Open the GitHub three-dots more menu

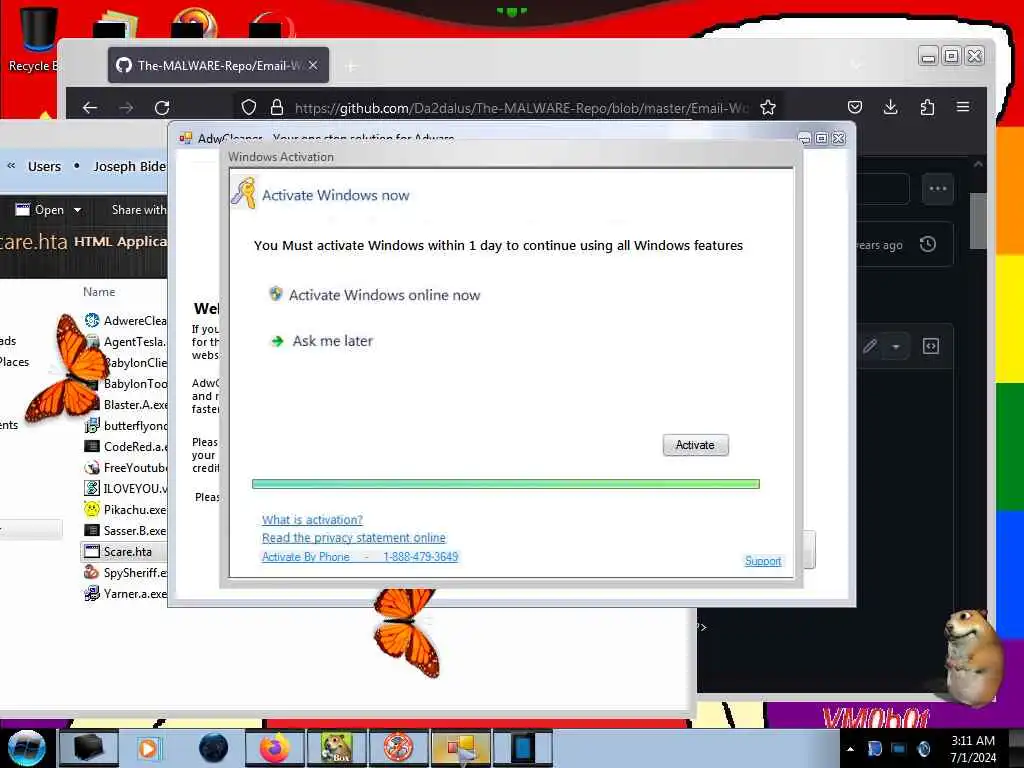point(938,189)
